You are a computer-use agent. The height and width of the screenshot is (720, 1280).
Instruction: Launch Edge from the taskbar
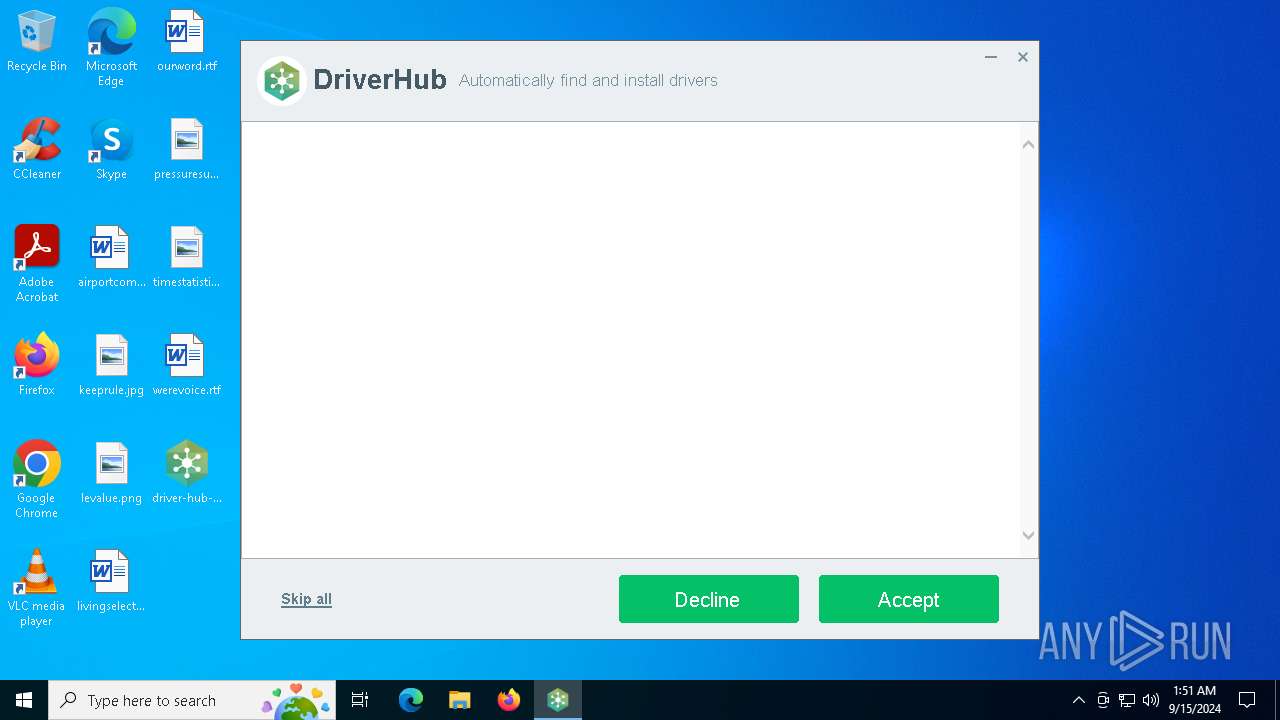[x=411, y=700]
